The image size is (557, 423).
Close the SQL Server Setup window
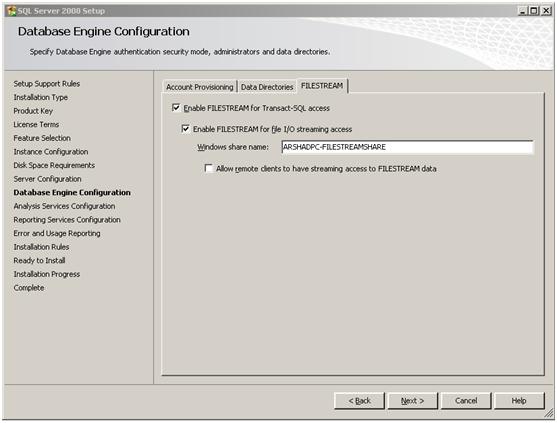[x=546, y=11]
